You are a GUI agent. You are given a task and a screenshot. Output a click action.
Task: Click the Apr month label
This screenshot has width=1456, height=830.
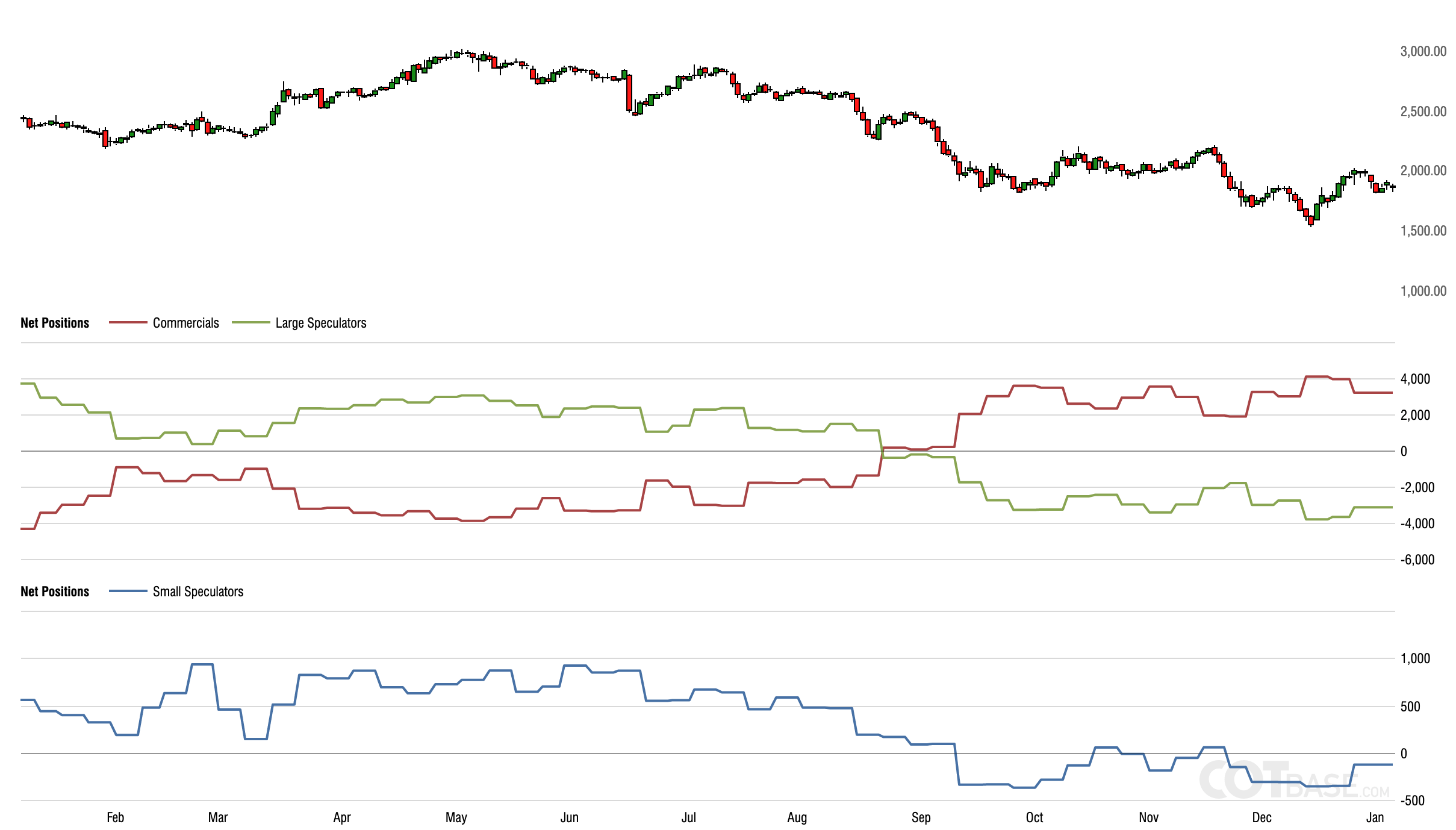click(x=341, y=817)
